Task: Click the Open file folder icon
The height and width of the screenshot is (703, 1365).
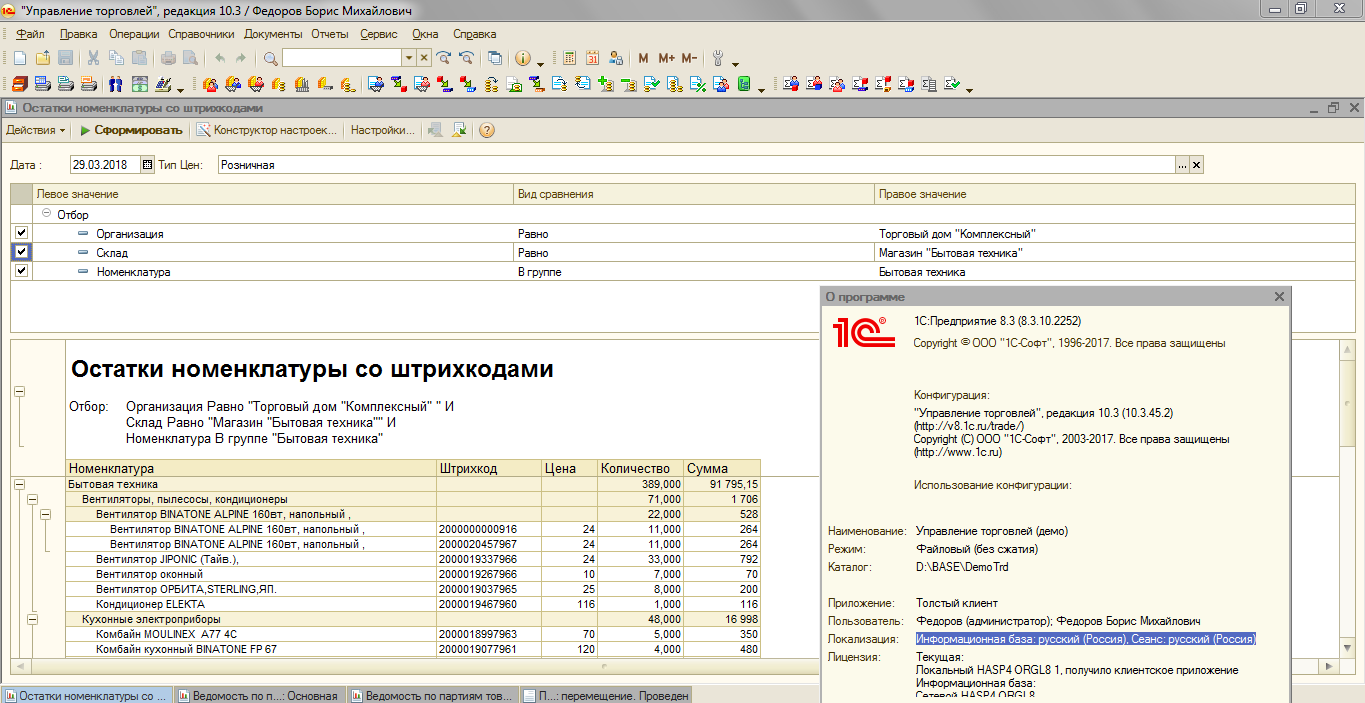Action: [x=42, y=58]
